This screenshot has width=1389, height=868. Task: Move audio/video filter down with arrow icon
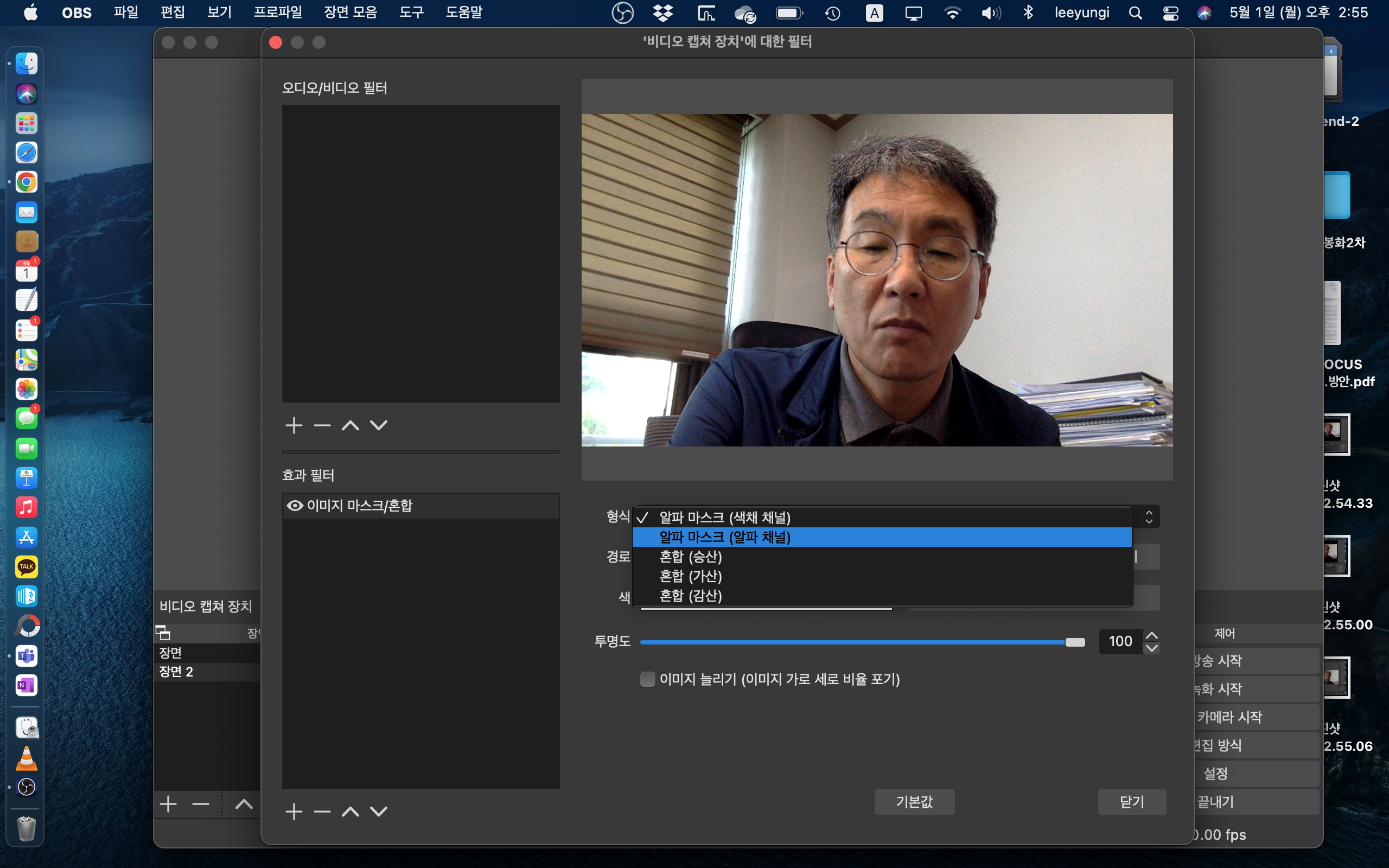(x=379, y=425)
